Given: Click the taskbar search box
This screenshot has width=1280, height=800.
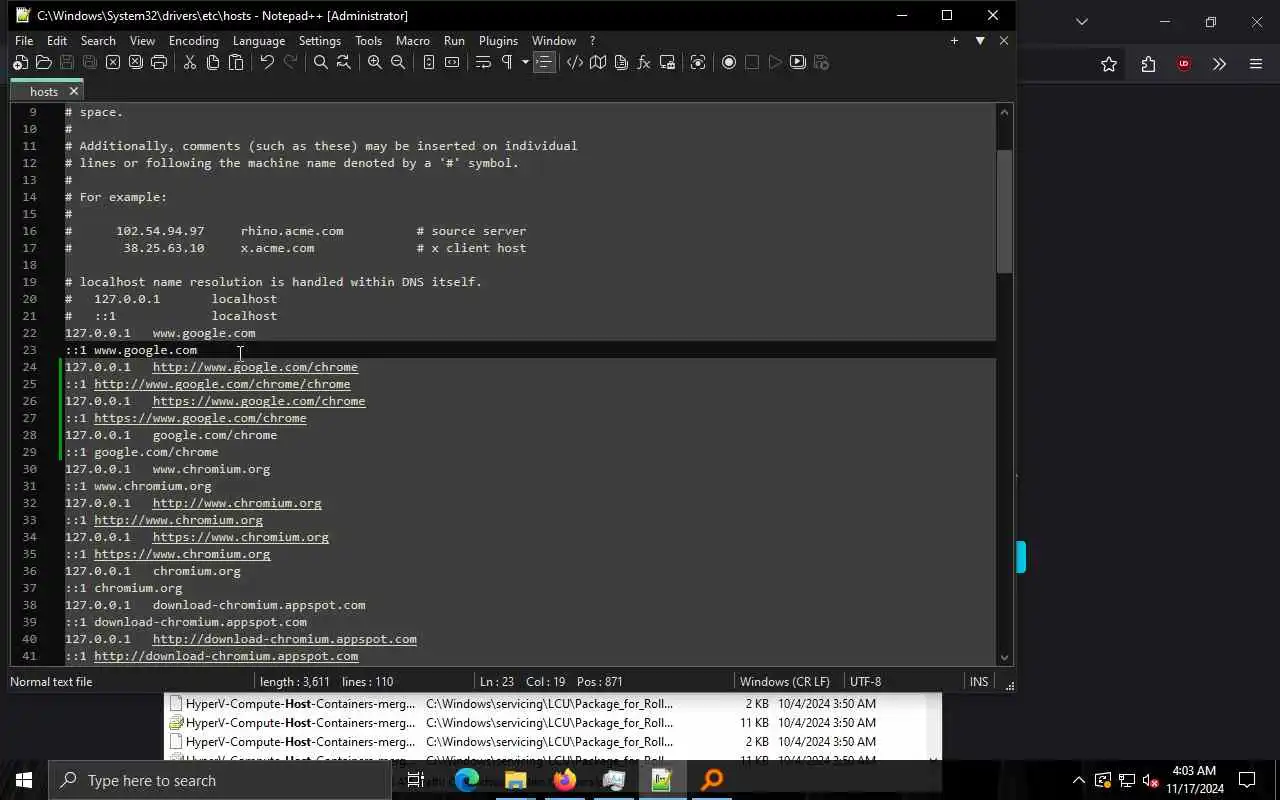Looking at the screenshot, I should coord(219,780).
